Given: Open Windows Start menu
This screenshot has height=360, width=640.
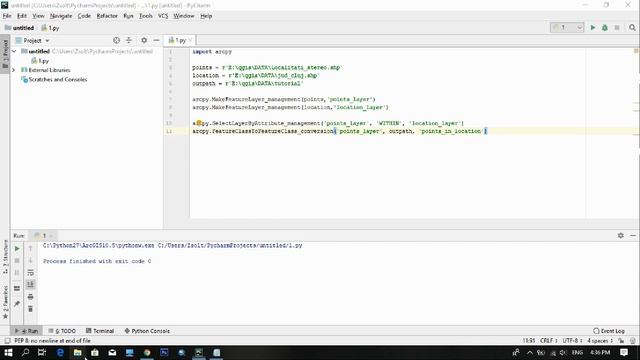Looking at the screenshot, I should click(8, 352).
